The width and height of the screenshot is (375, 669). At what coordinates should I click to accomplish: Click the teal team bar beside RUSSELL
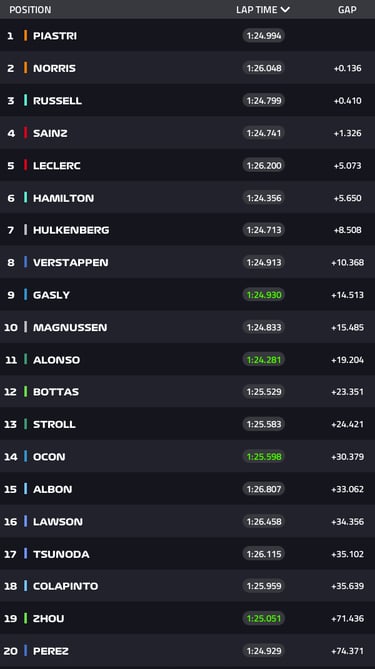pos(26,100)
